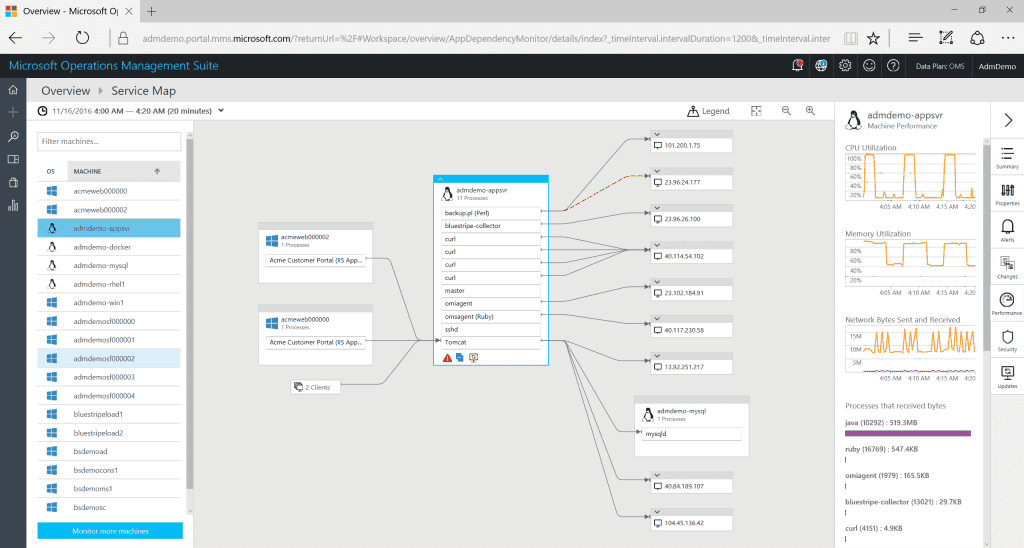Open the settings gear in the OMS header
This screenshot has height=548, width=1024.
845,66
